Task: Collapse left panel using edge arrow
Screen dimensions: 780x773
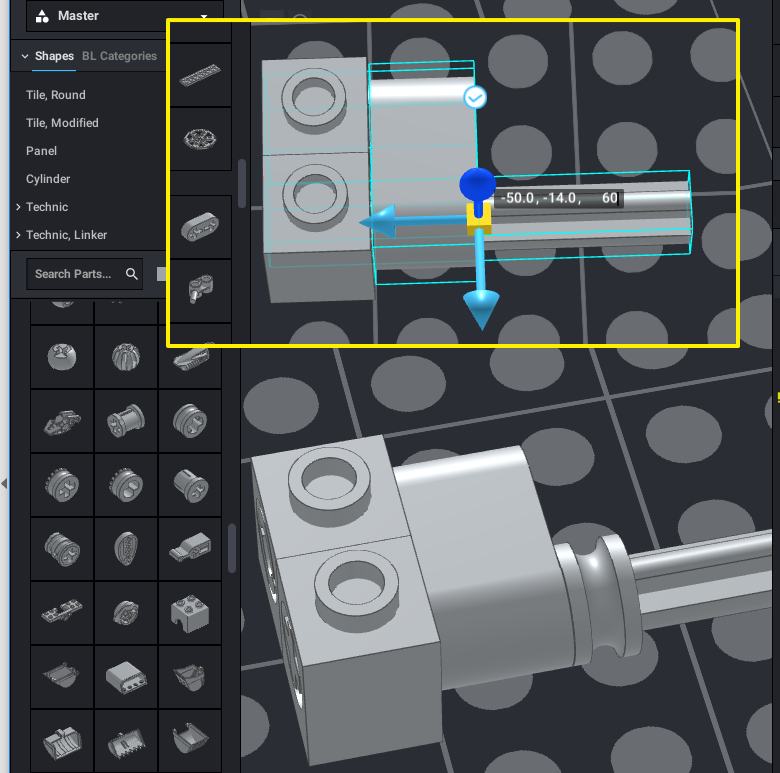Action: [4, 483]
